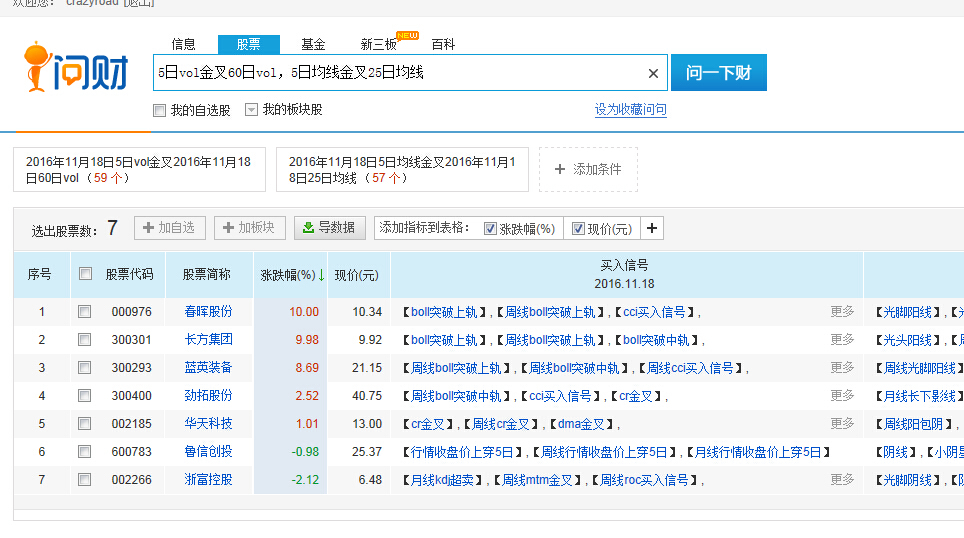This screenshot has width=964, height=538.
Task: Click the 加自选 button
Action: tap(170, 227)
